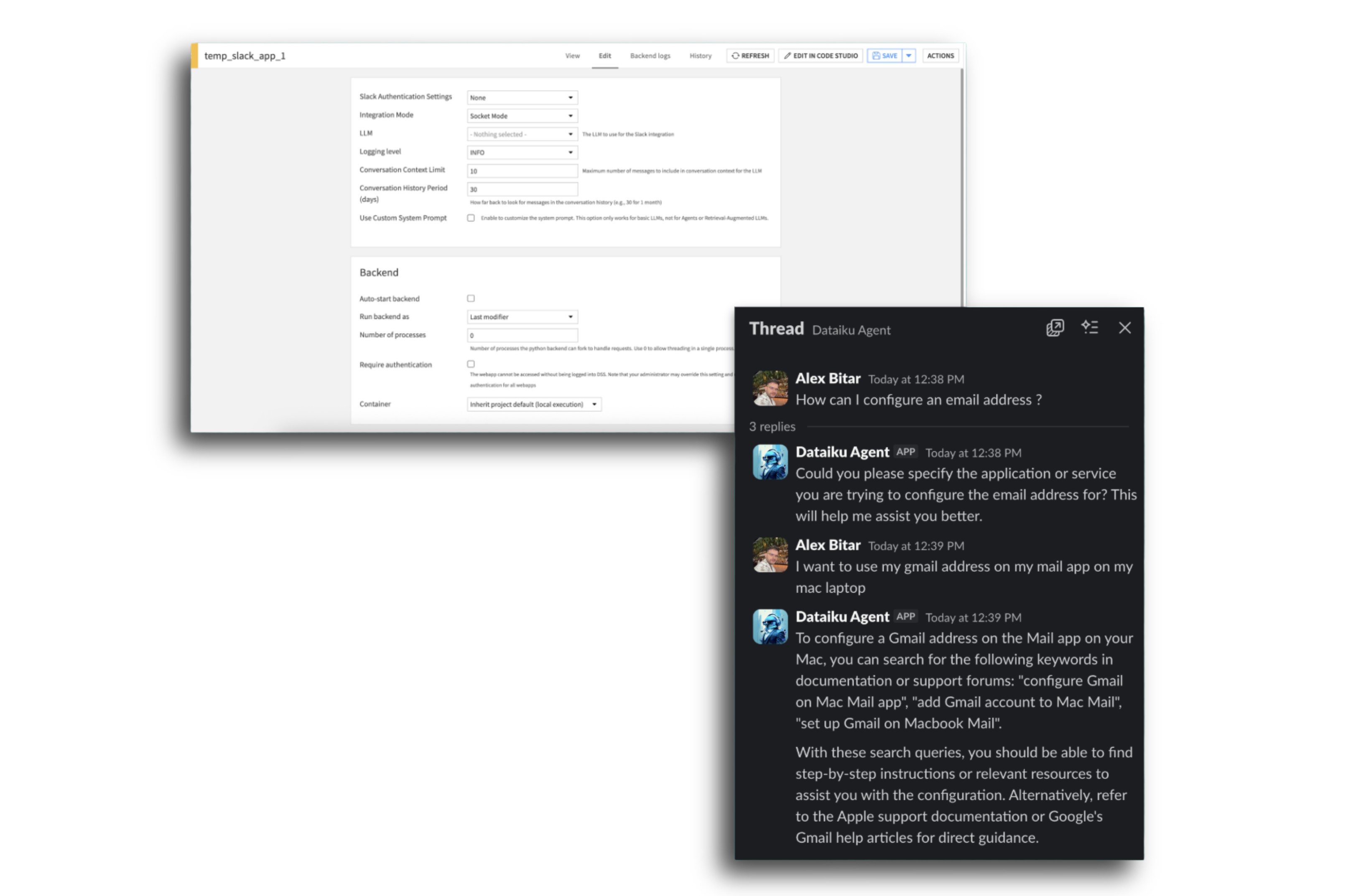Click the Refresh button

tap(750, 56)
